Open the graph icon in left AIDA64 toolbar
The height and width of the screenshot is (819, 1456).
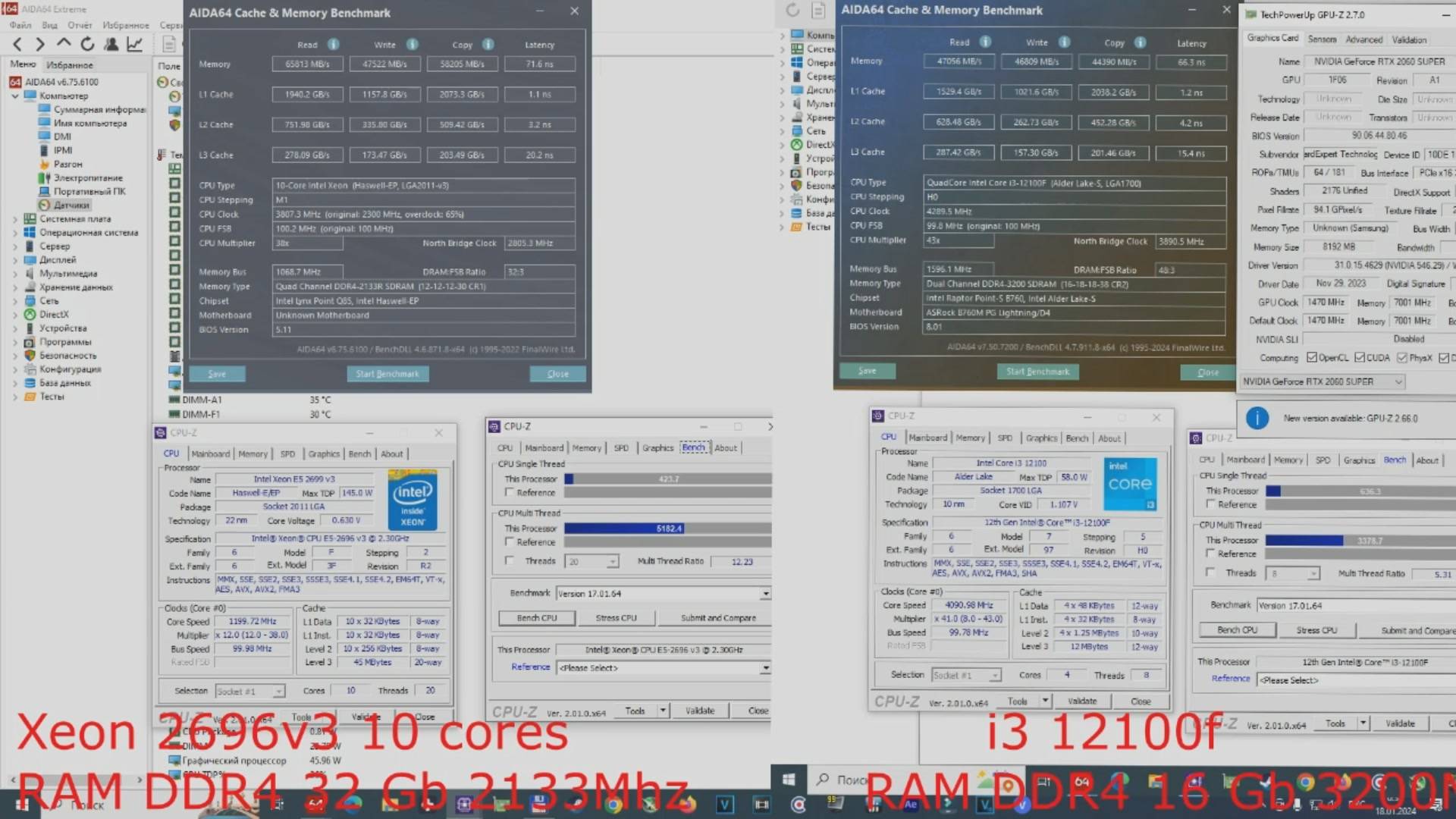coord(134,44)
